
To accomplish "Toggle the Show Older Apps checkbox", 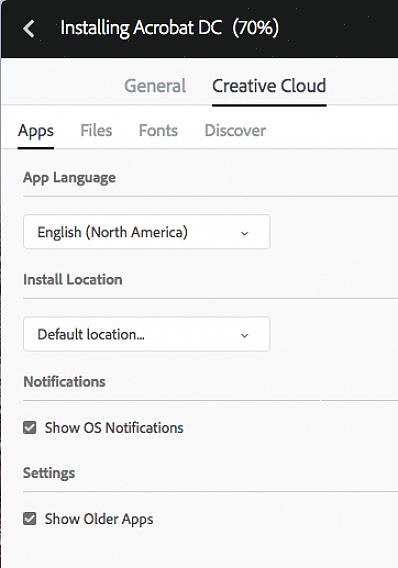I will [x=30, y=518].
